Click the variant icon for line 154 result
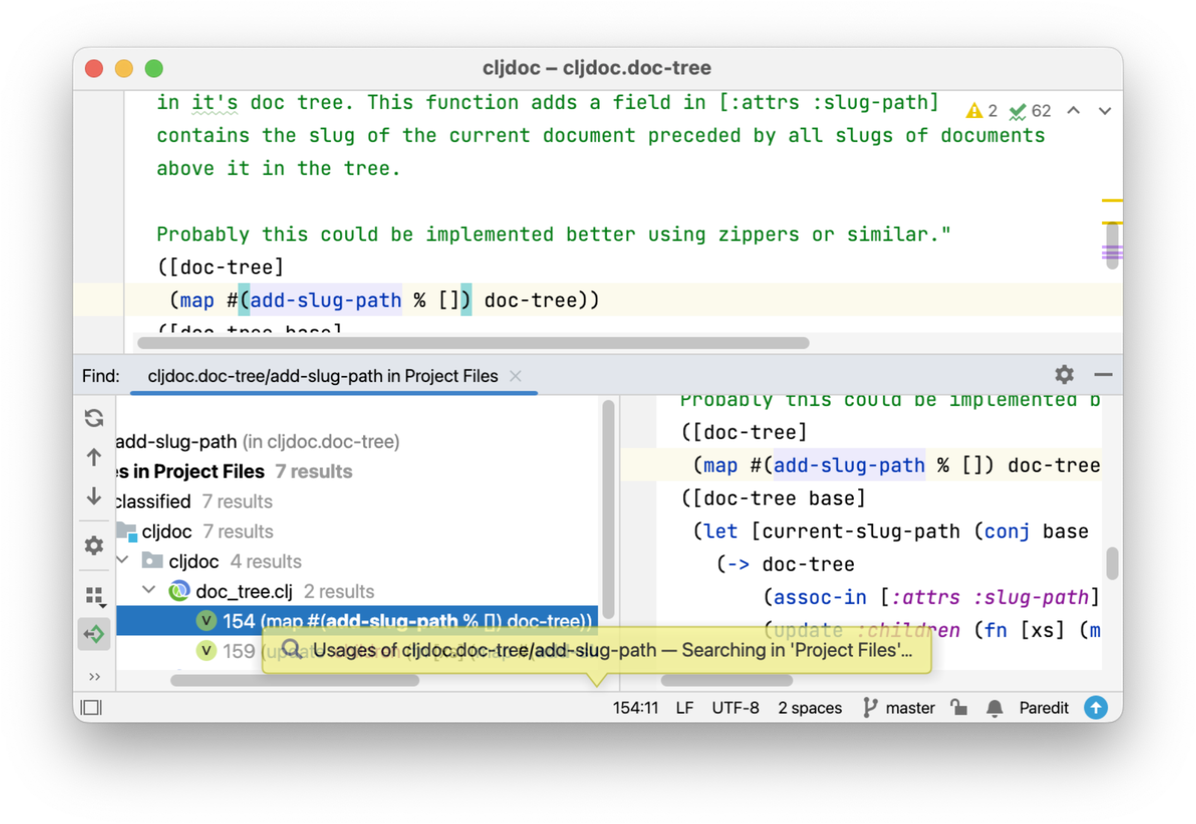 click(206, 621)
